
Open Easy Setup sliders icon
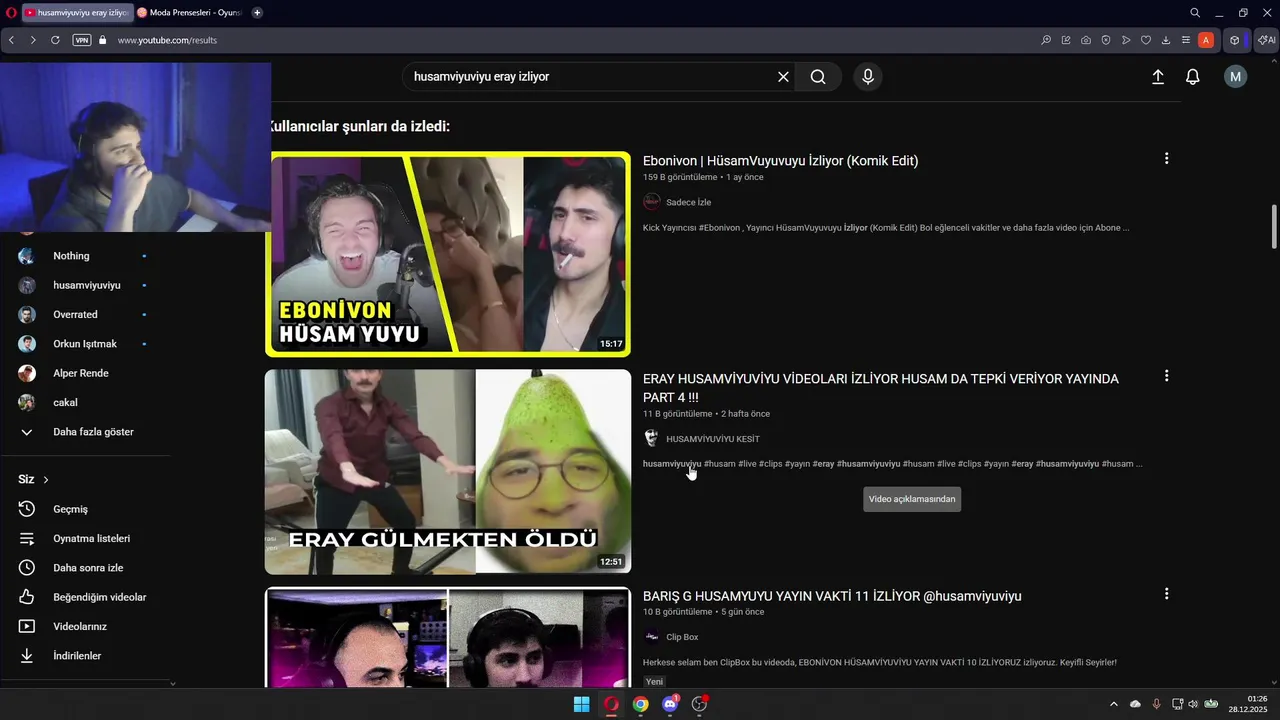pos(1186,40)
